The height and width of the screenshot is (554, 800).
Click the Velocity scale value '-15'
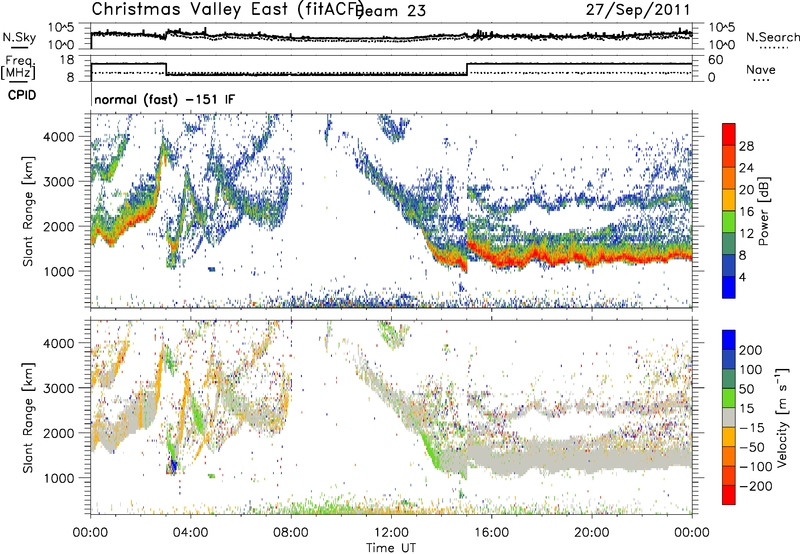[752, 428]
